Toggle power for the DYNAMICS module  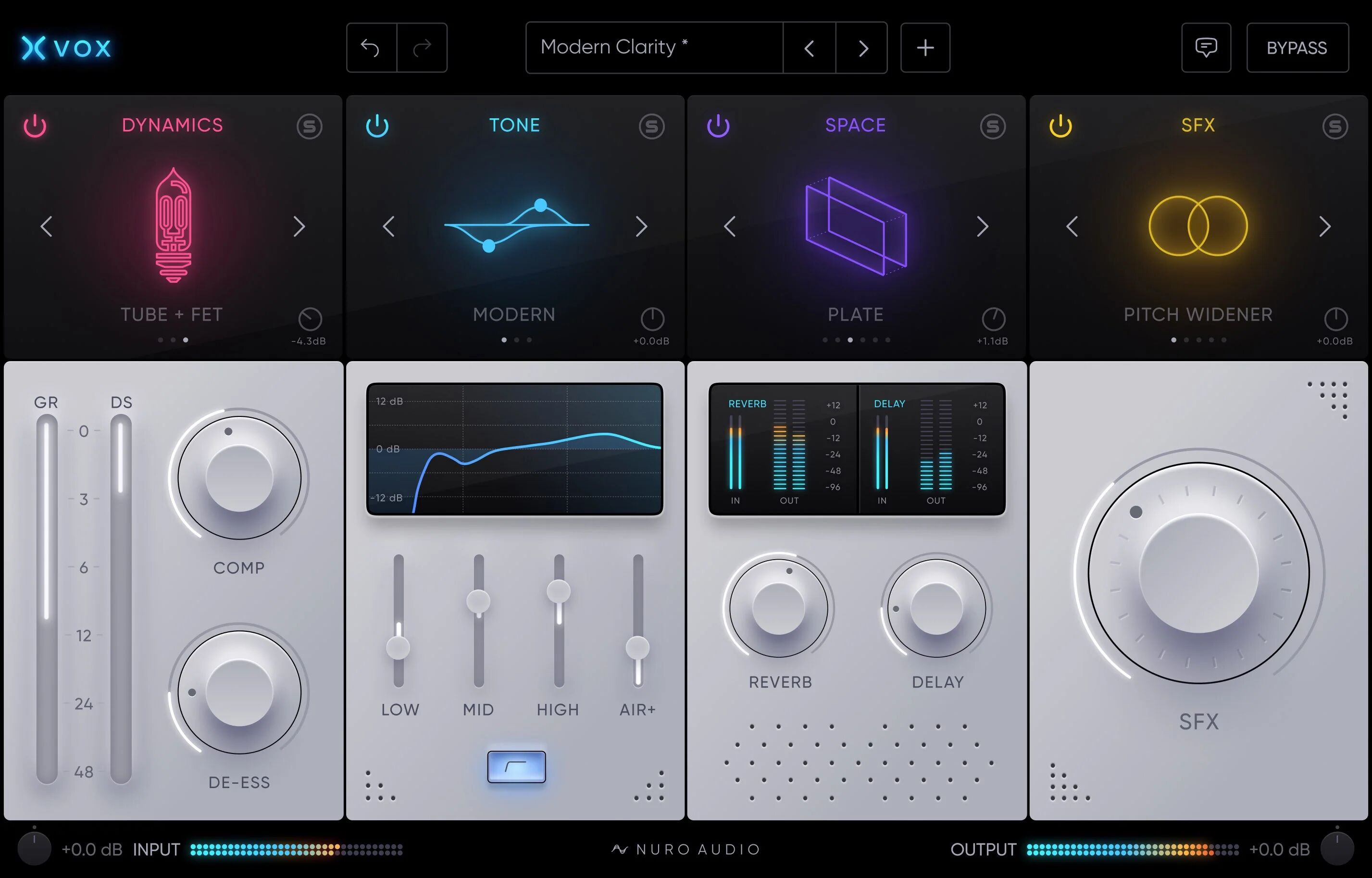point(34,126)
